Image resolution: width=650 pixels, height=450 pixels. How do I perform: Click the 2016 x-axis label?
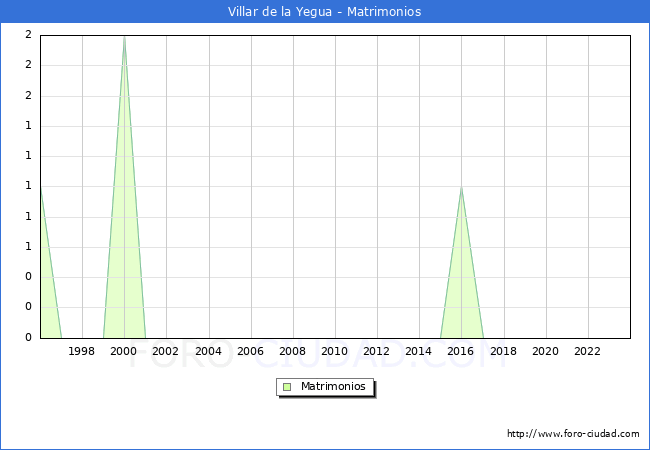click(x=461, y=351)
